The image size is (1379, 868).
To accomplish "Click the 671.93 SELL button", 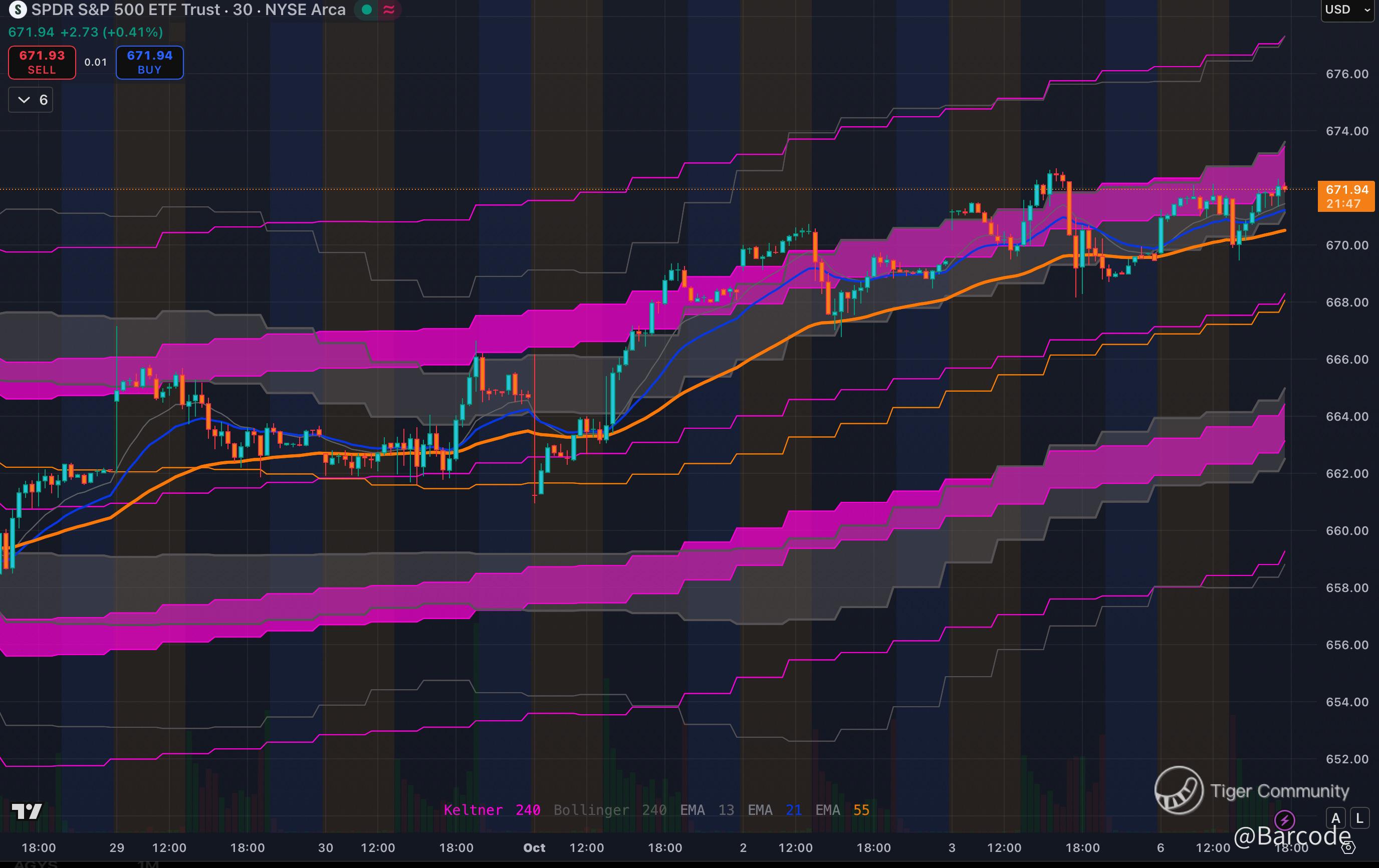I will coord(42,63).
